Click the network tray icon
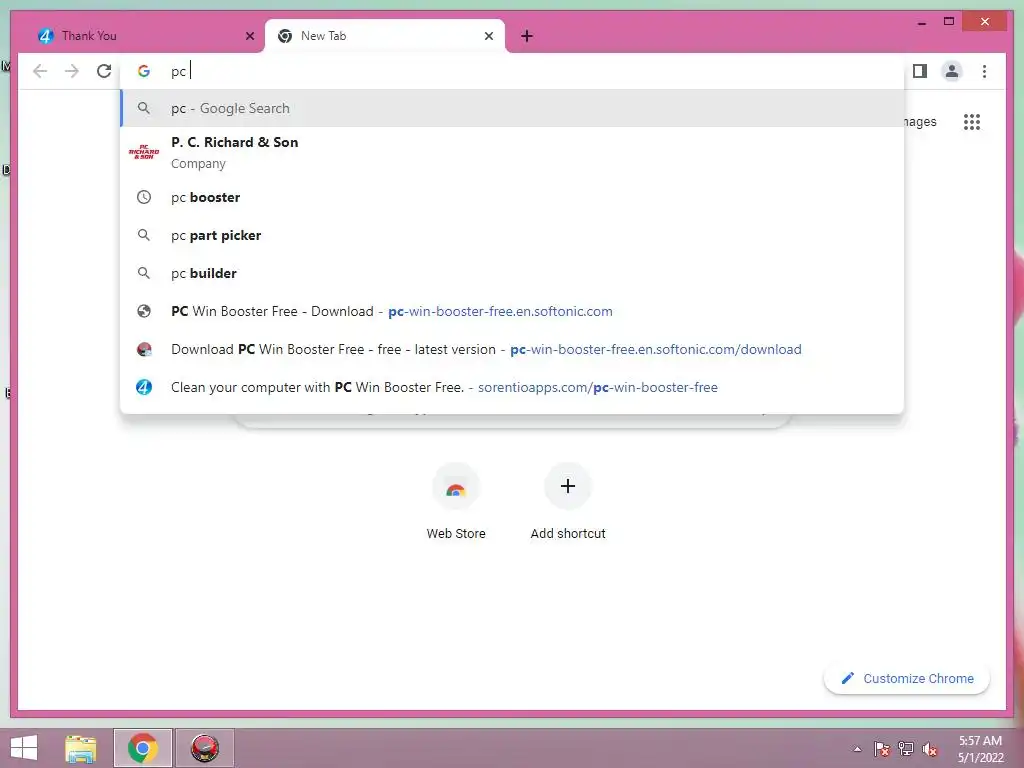This screenshot has height=768, width=1024. 906,749
